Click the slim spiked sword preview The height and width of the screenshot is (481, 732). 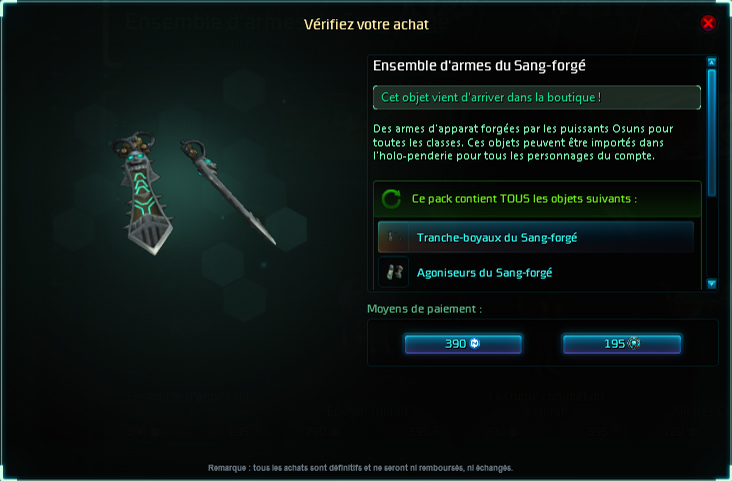[228, 191]
